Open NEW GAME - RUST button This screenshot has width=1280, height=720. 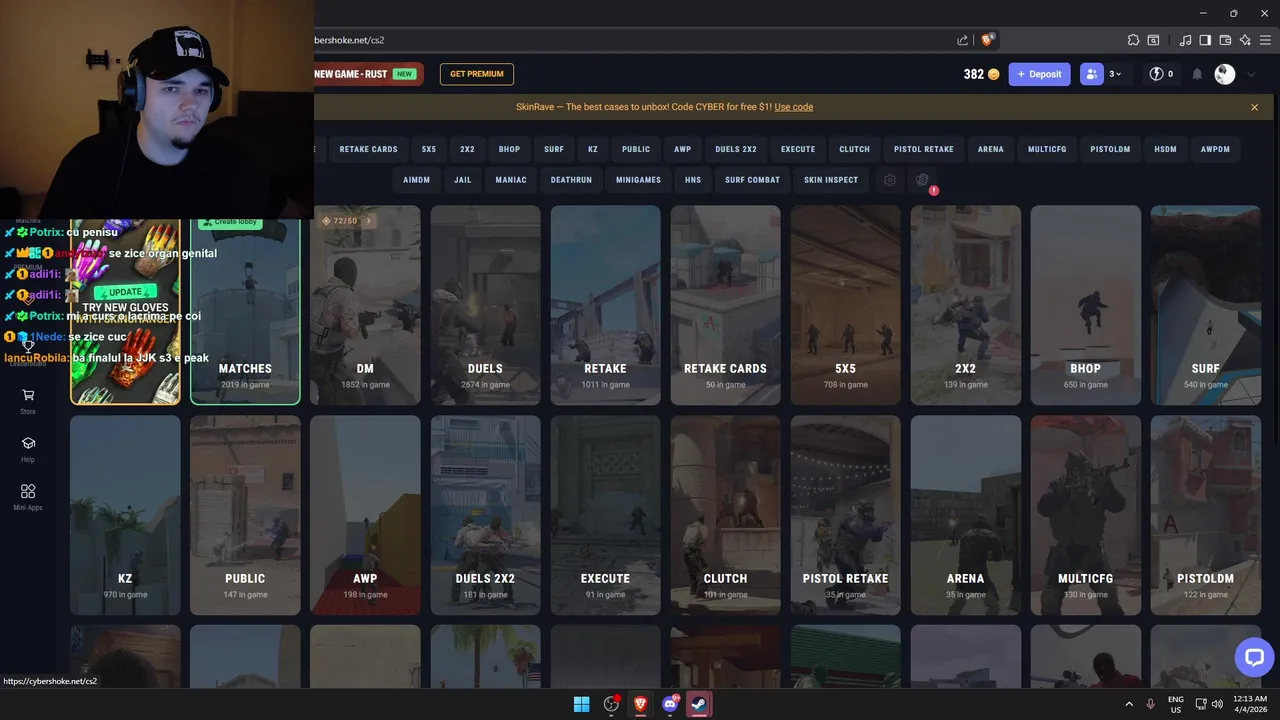point(368,74)
